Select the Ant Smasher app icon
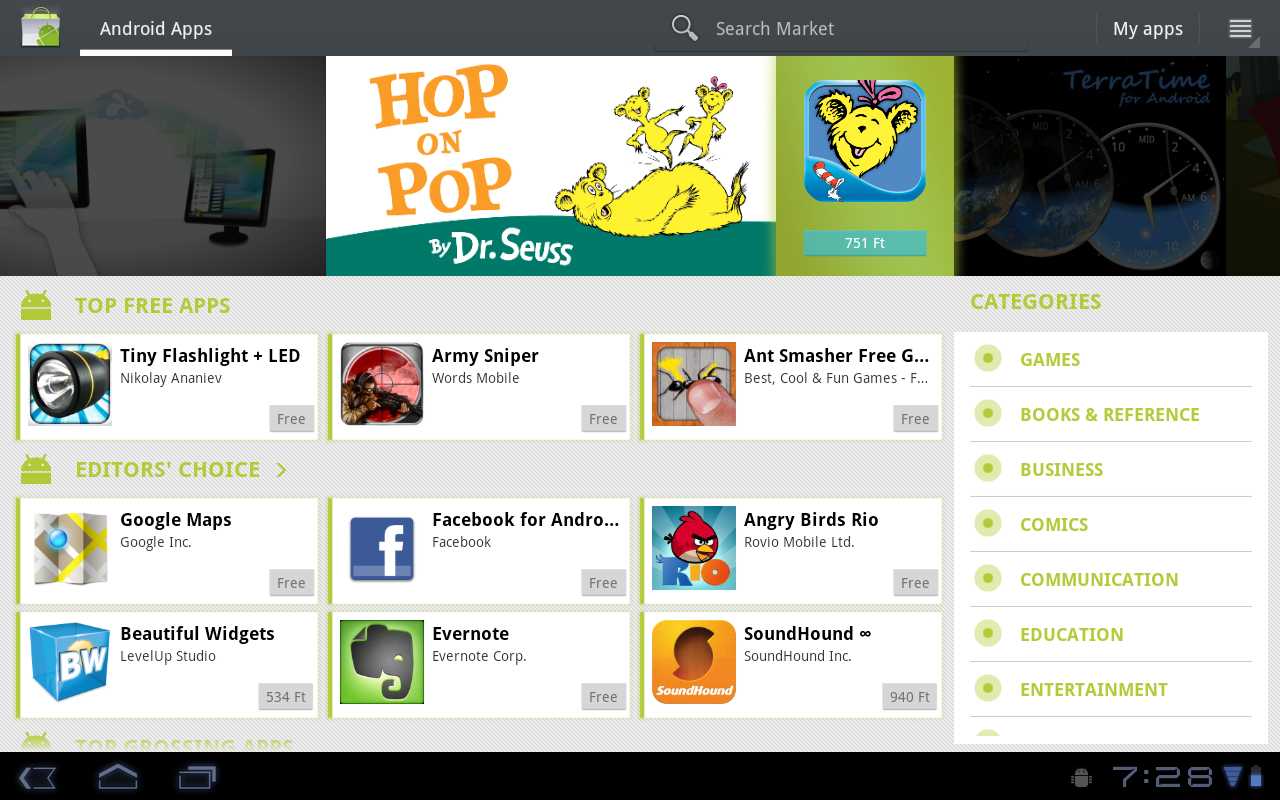Image resolution: width=1280 pixels, height=800 pixels. coord(694,385)
